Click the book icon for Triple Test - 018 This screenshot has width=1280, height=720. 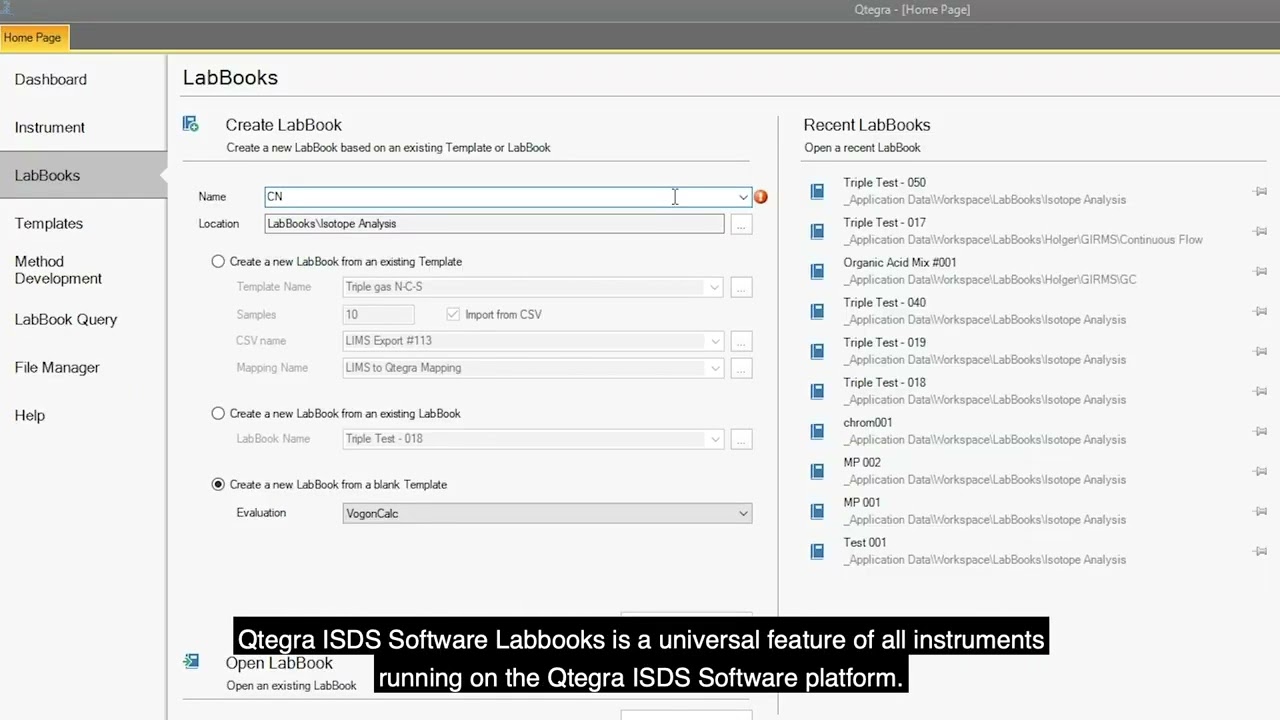pyautogui.click(x=817, y=391)
